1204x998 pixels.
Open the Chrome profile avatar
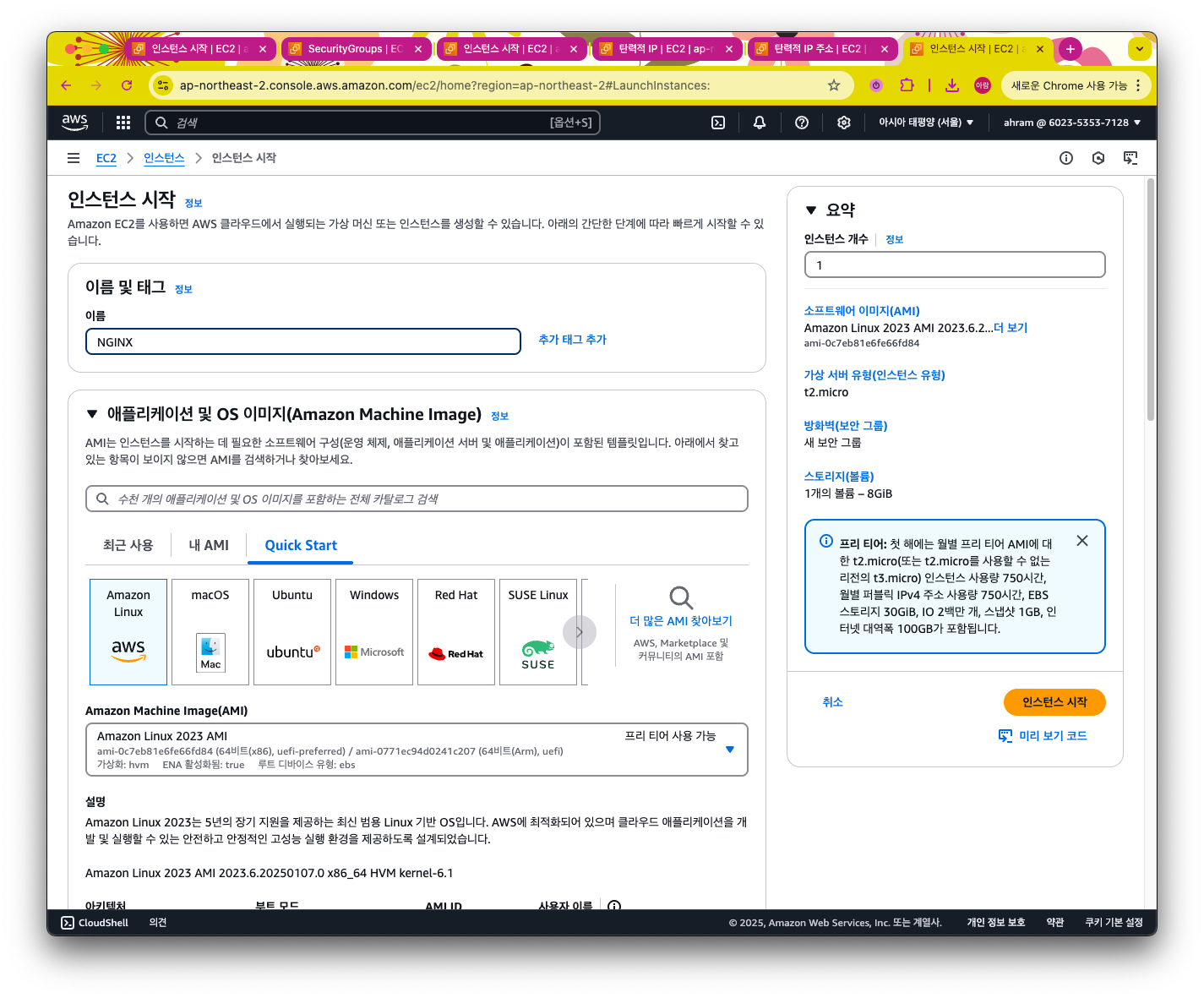[x=982, y=85]
